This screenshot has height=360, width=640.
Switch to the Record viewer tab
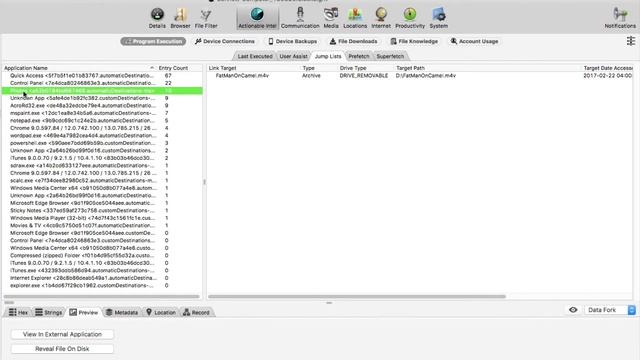click(x=196, y=312)
